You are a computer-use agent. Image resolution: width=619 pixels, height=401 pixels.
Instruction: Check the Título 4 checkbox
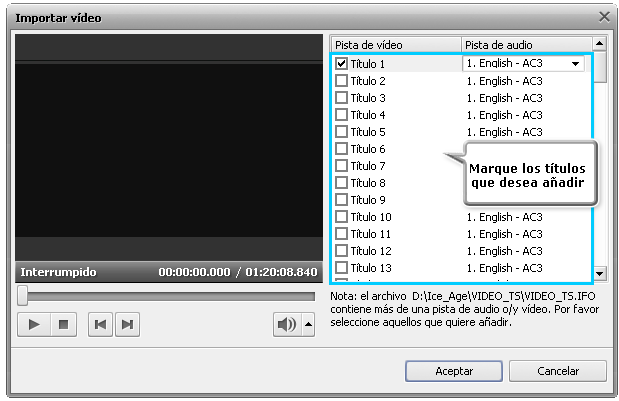click(x=341, y=114)
